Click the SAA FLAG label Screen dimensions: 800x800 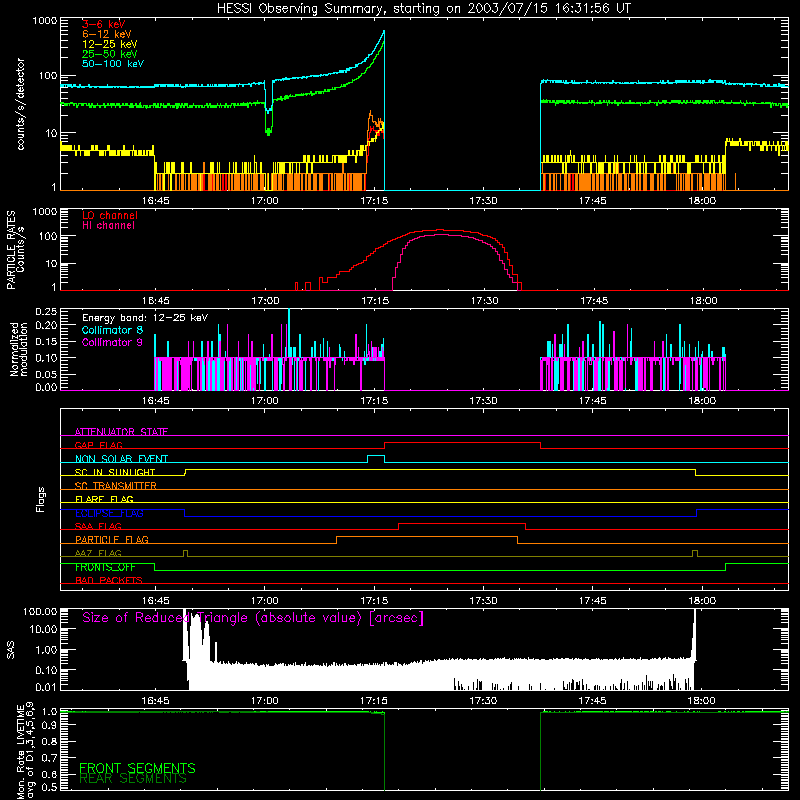pyautogui.click(x=98, y=526)
